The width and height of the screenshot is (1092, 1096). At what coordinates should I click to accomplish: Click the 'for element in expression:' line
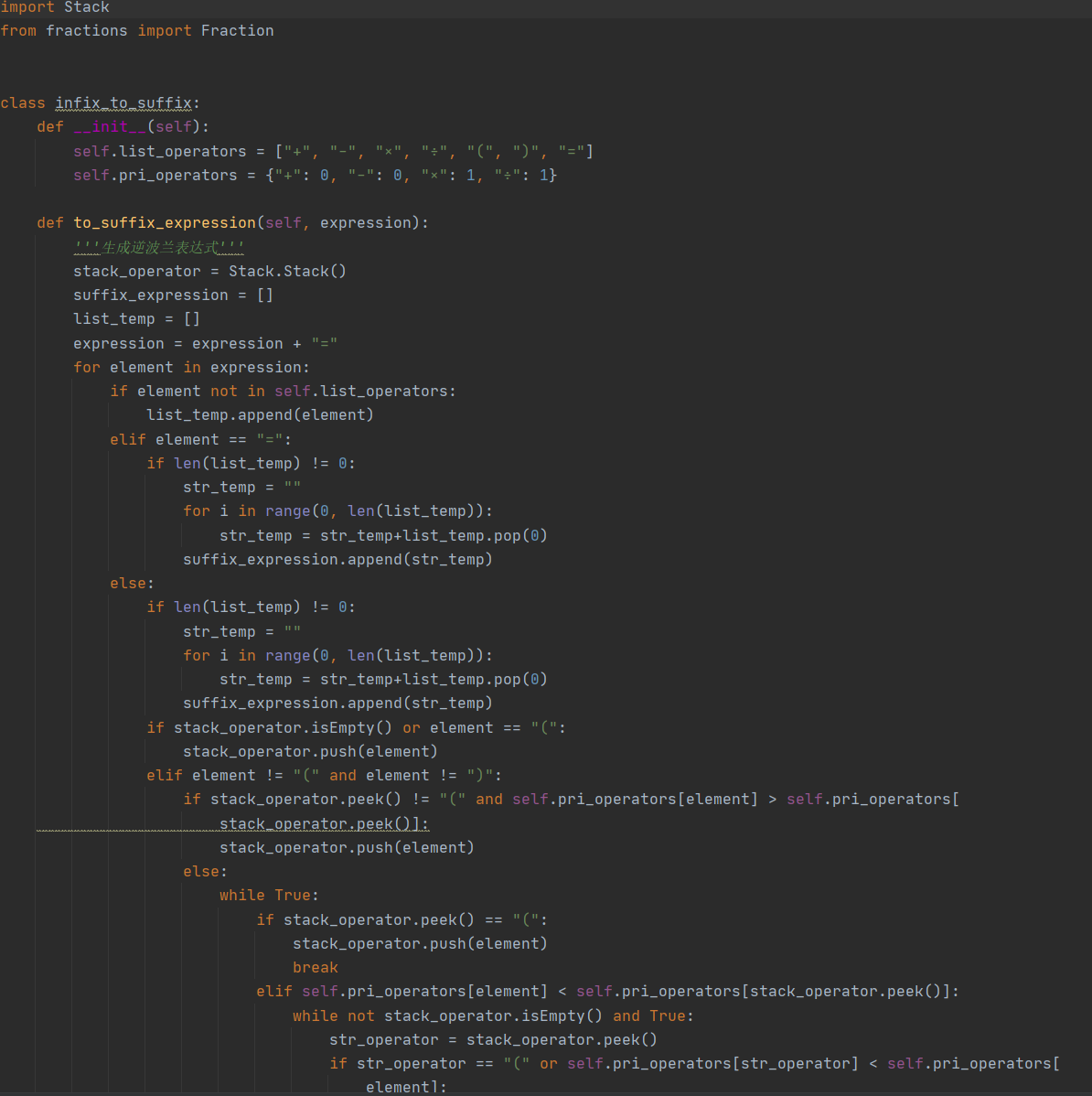click(x=191, y=367)
